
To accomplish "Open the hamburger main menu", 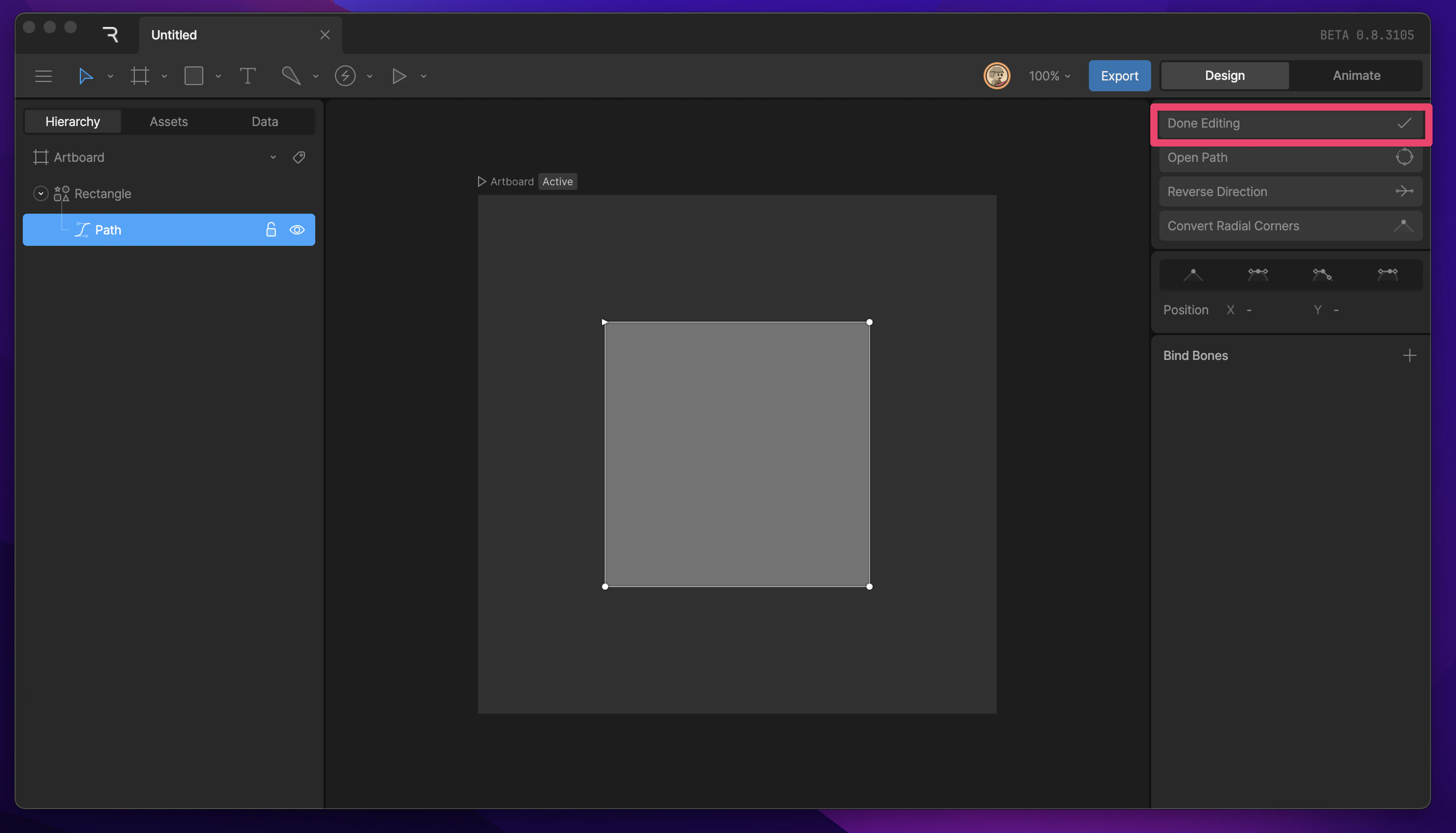I will [x=44, y=76].
